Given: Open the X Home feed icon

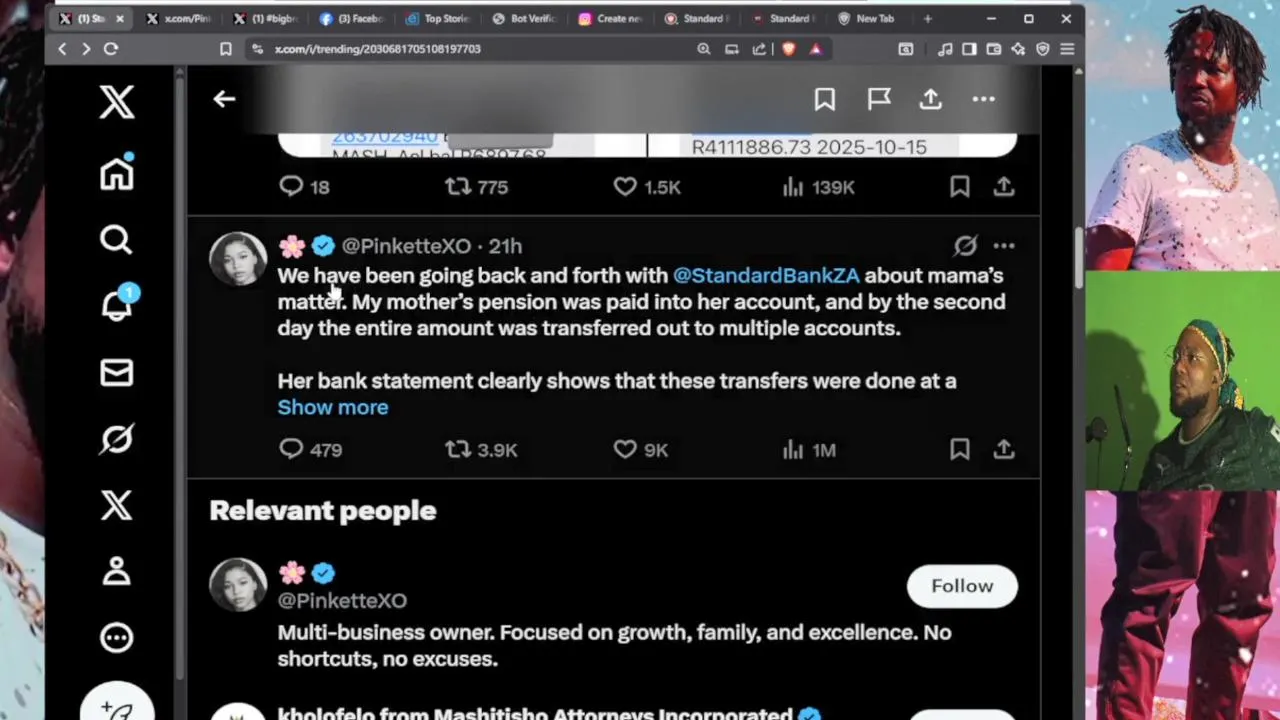Looking at the screenshot, I should click(116, 174).
